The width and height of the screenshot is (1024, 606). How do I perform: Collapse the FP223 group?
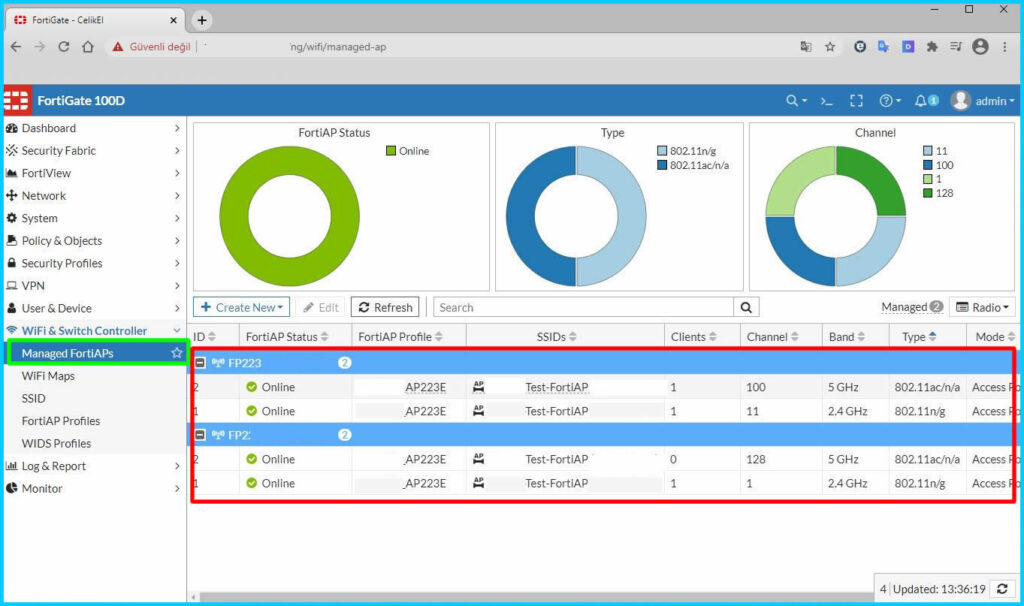(200, 362)
